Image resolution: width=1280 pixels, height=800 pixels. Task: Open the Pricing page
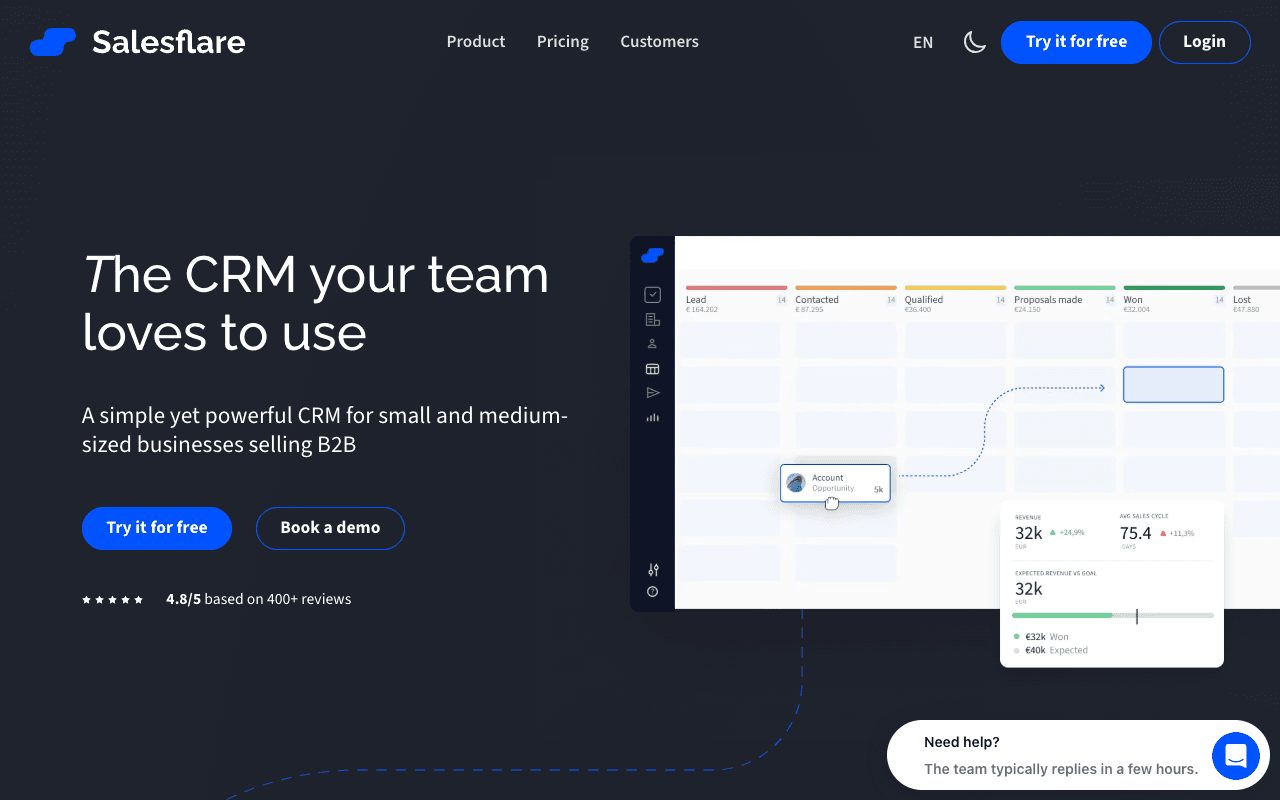(x=563, y=42)
